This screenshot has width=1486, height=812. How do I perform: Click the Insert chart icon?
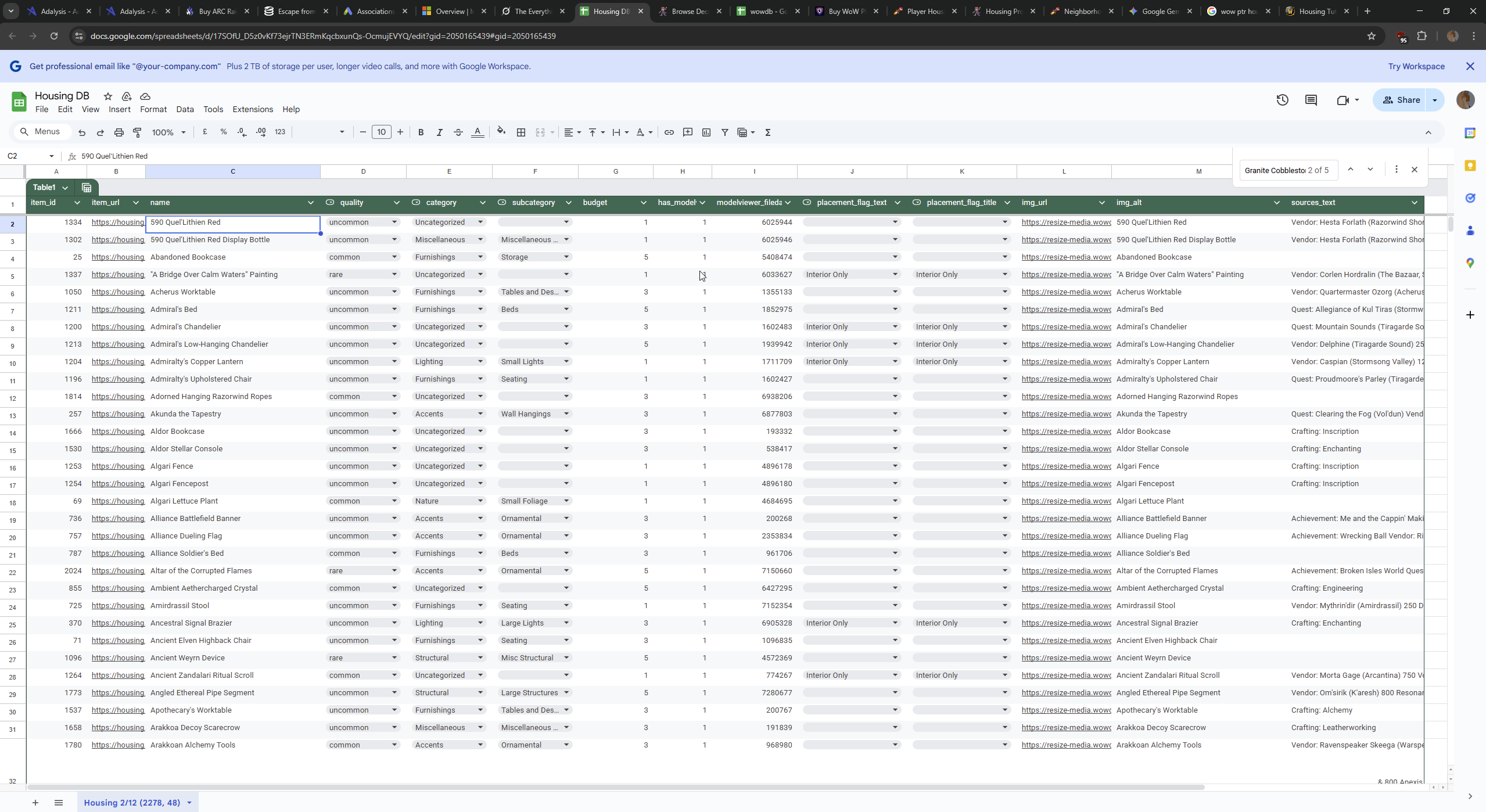706,132
